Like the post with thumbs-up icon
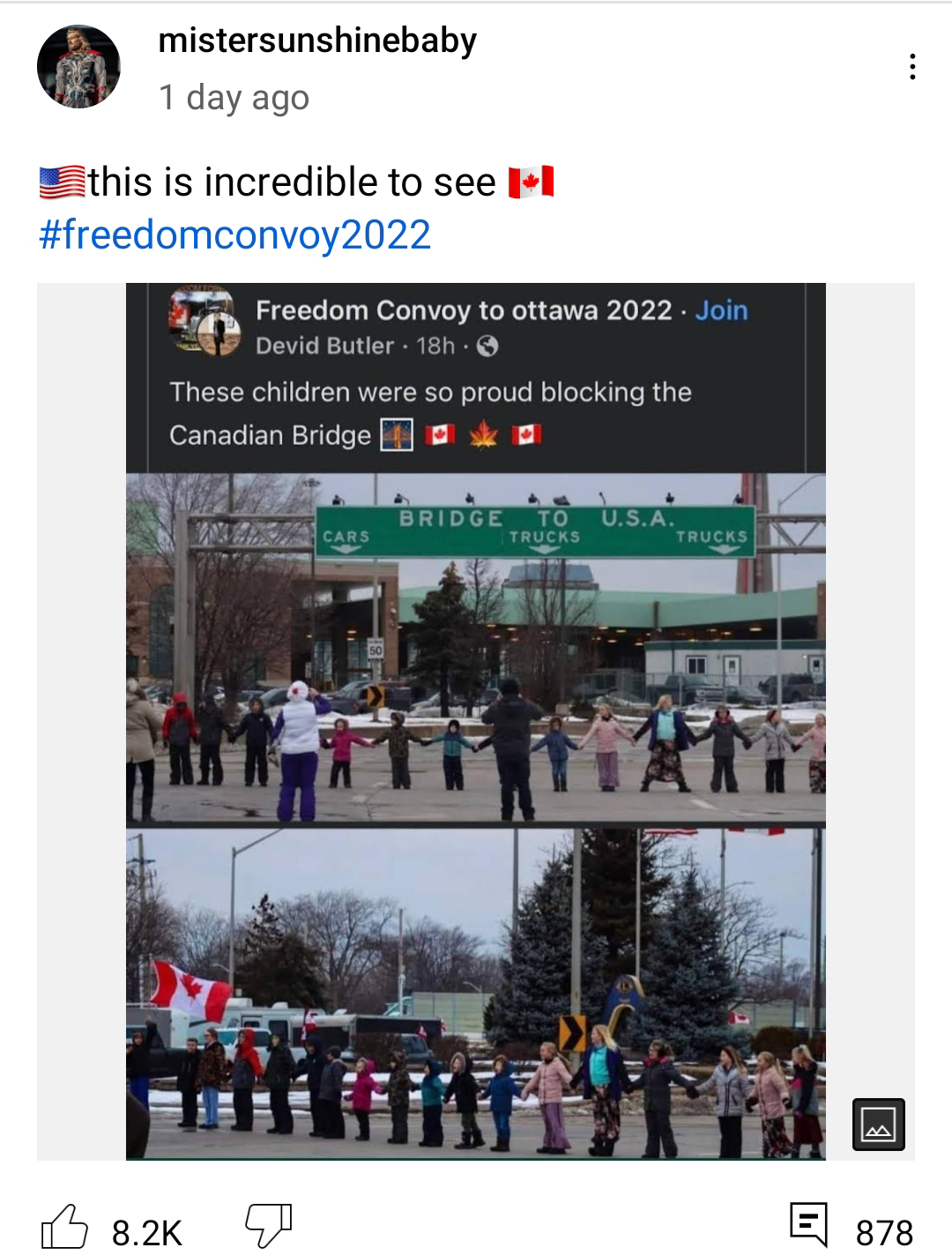 65,1226
